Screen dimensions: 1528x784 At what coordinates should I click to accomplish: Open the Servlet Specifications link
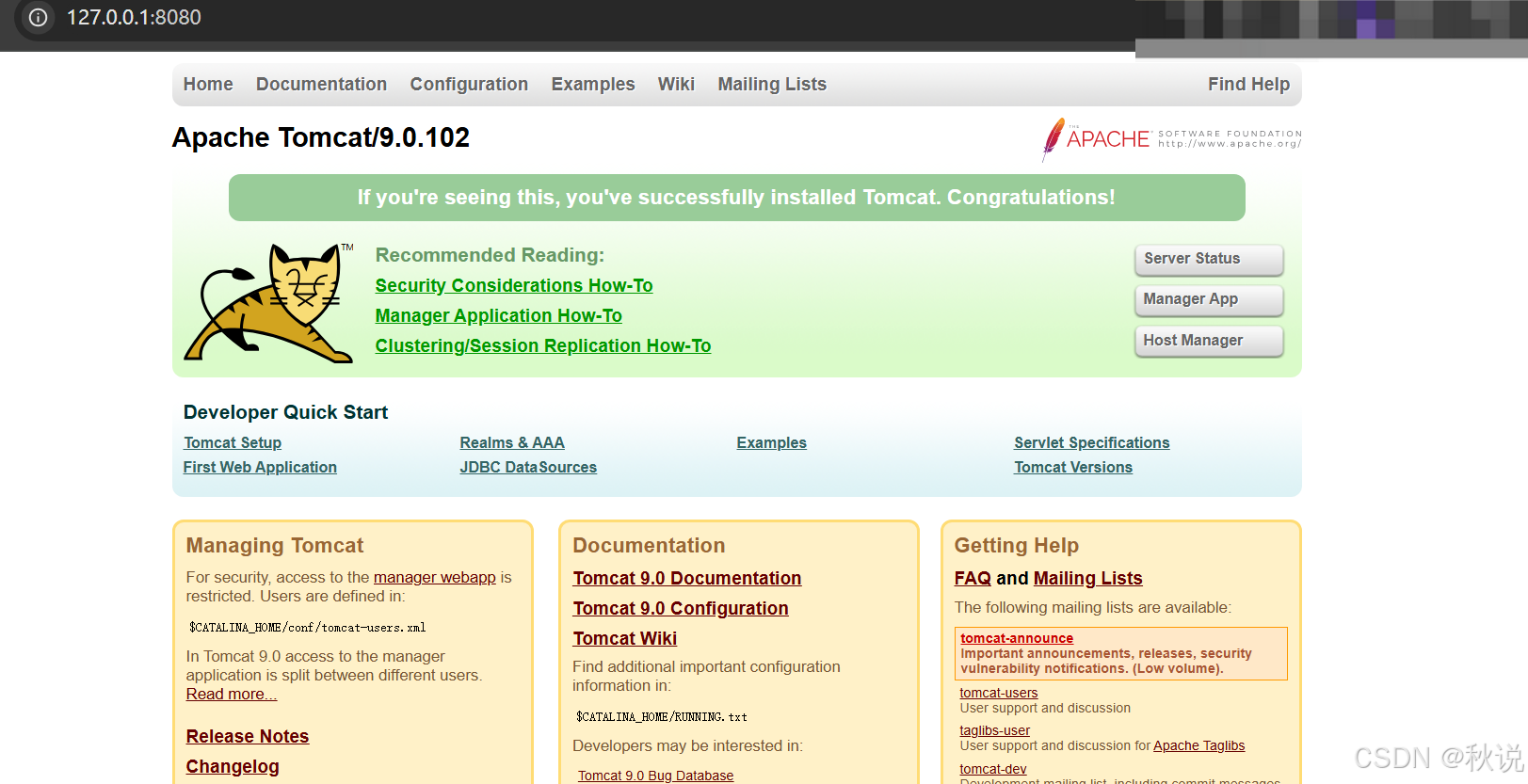pyautogui.click(x=1091, y=442)
